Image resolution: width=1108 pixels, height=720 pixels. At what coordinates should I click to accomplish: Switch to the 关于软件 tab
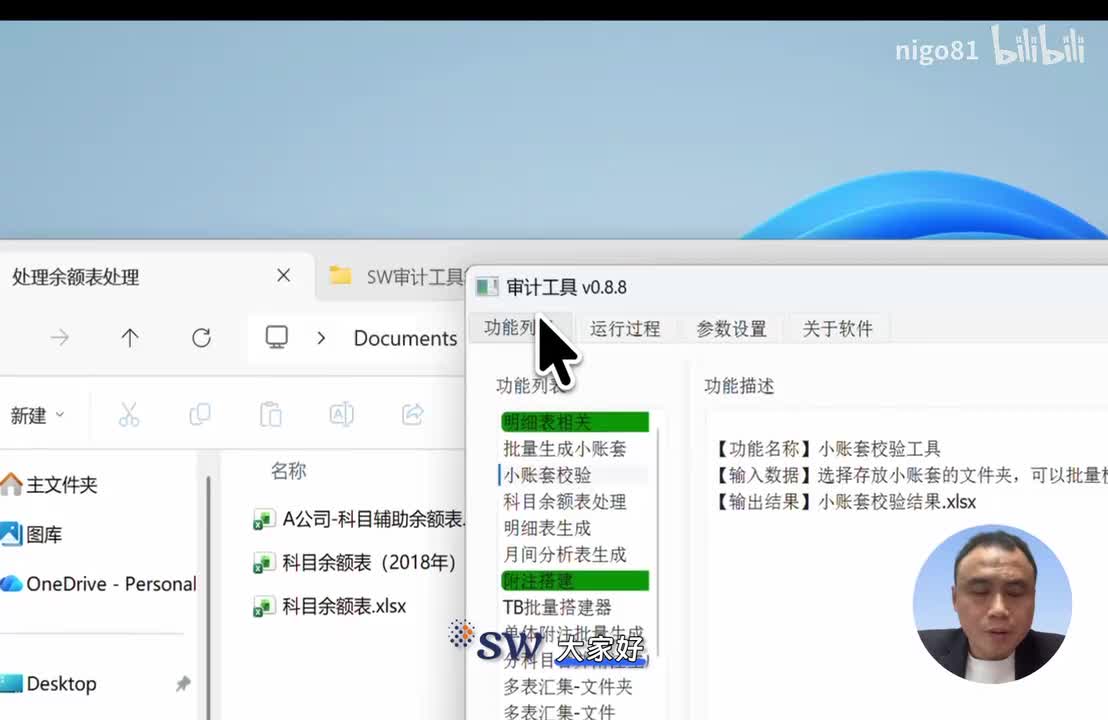(837, 329)
